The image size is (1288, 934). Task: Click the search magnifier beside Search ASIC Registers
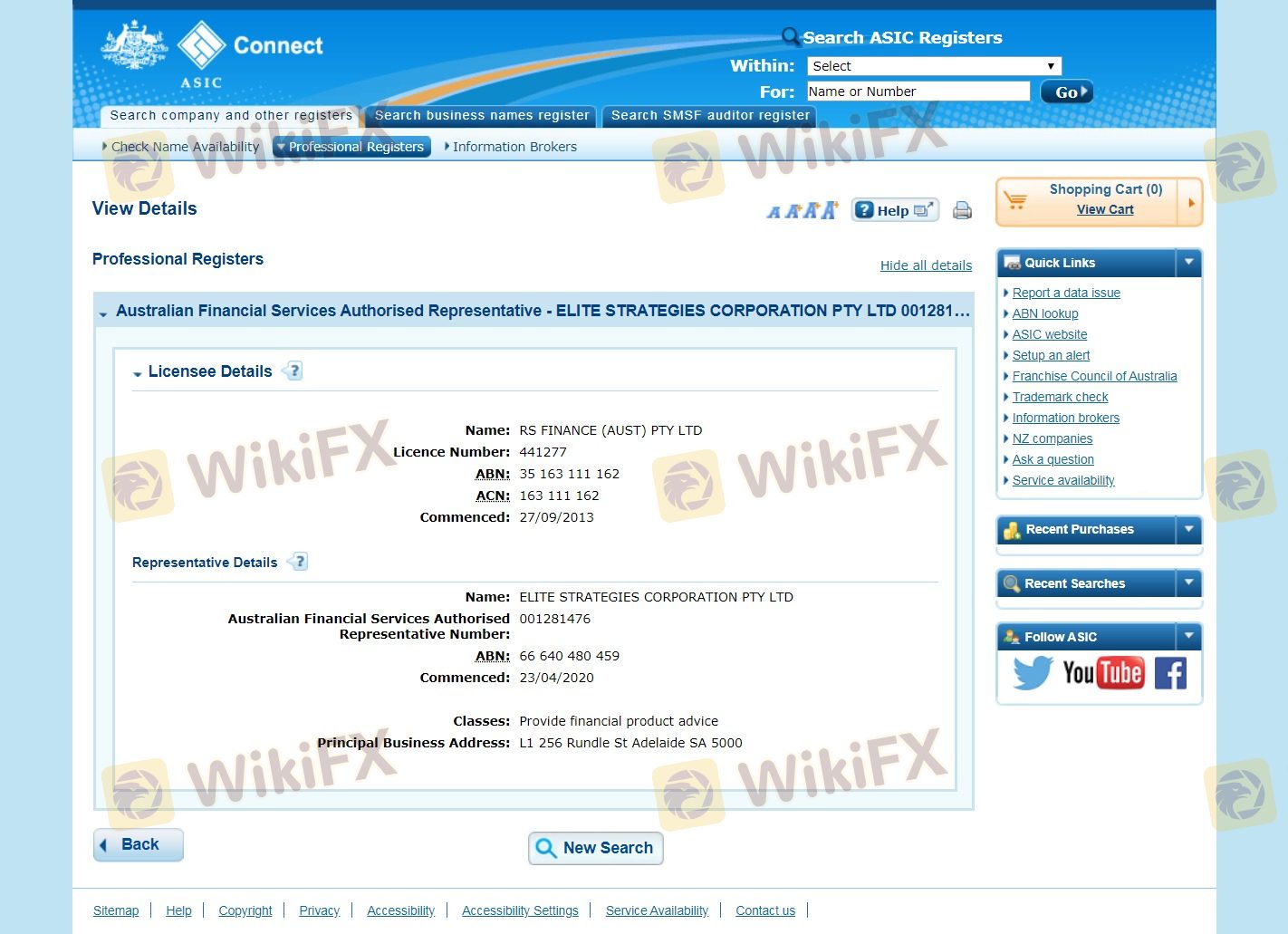pyautogui.click(x=790, y=36)
